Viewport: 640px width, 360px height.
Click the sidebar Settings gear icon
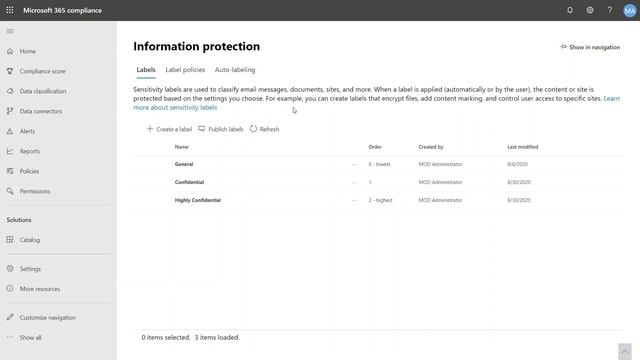[10, 269]
